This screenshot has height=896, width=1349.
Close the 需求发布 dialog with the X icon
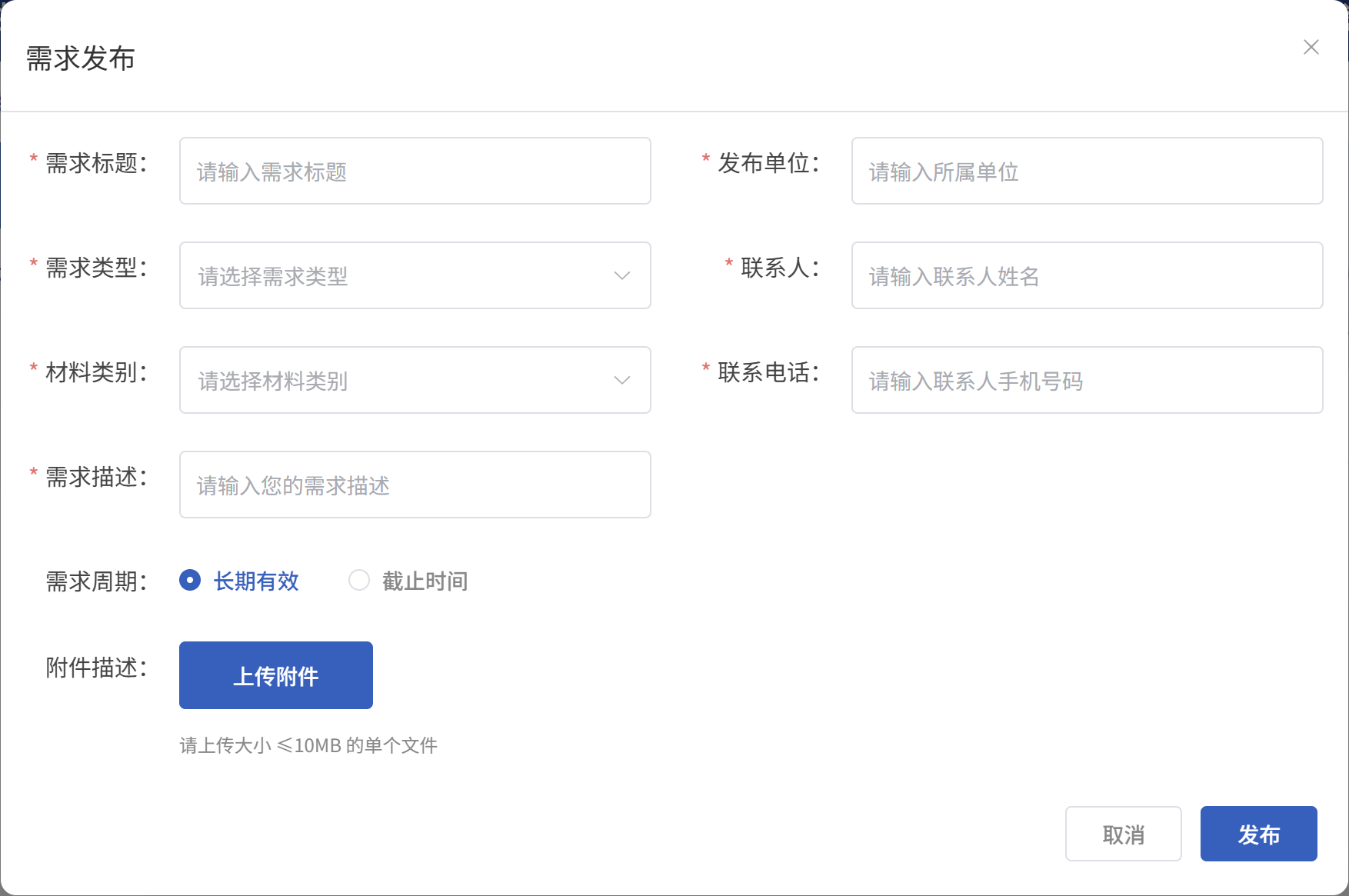point(1311,48)
